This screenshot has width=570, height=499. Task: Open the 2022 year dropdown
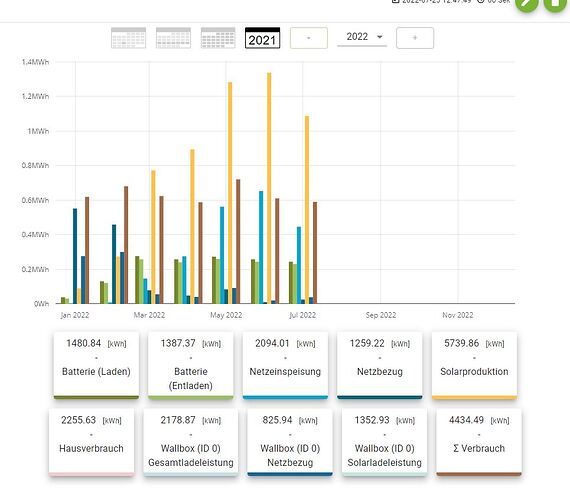click(362, 37)
